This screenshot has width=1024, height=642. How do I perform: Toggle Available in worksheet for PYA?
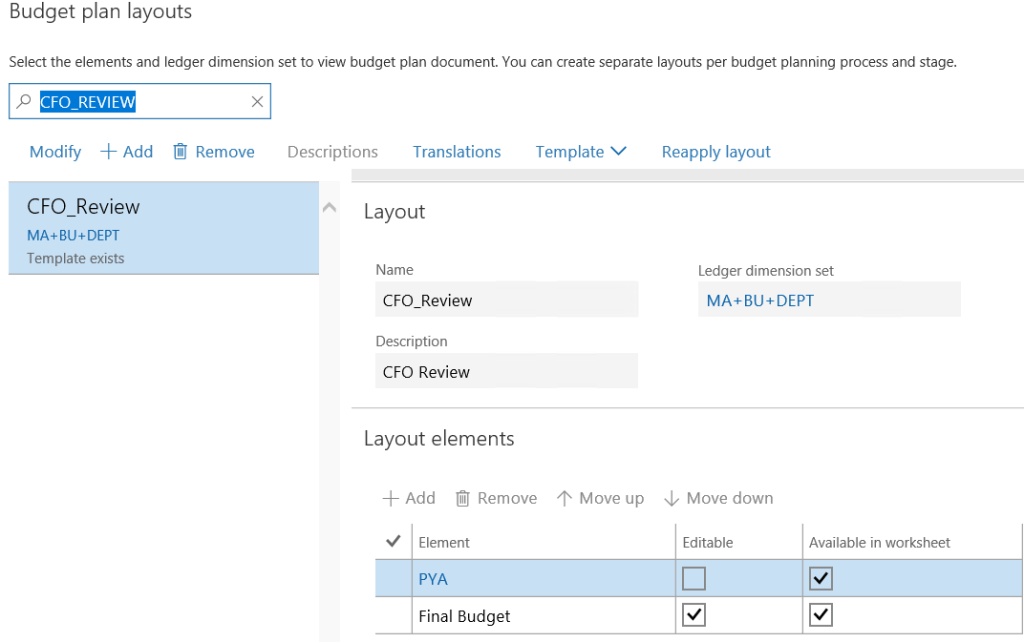pos(820,578)
